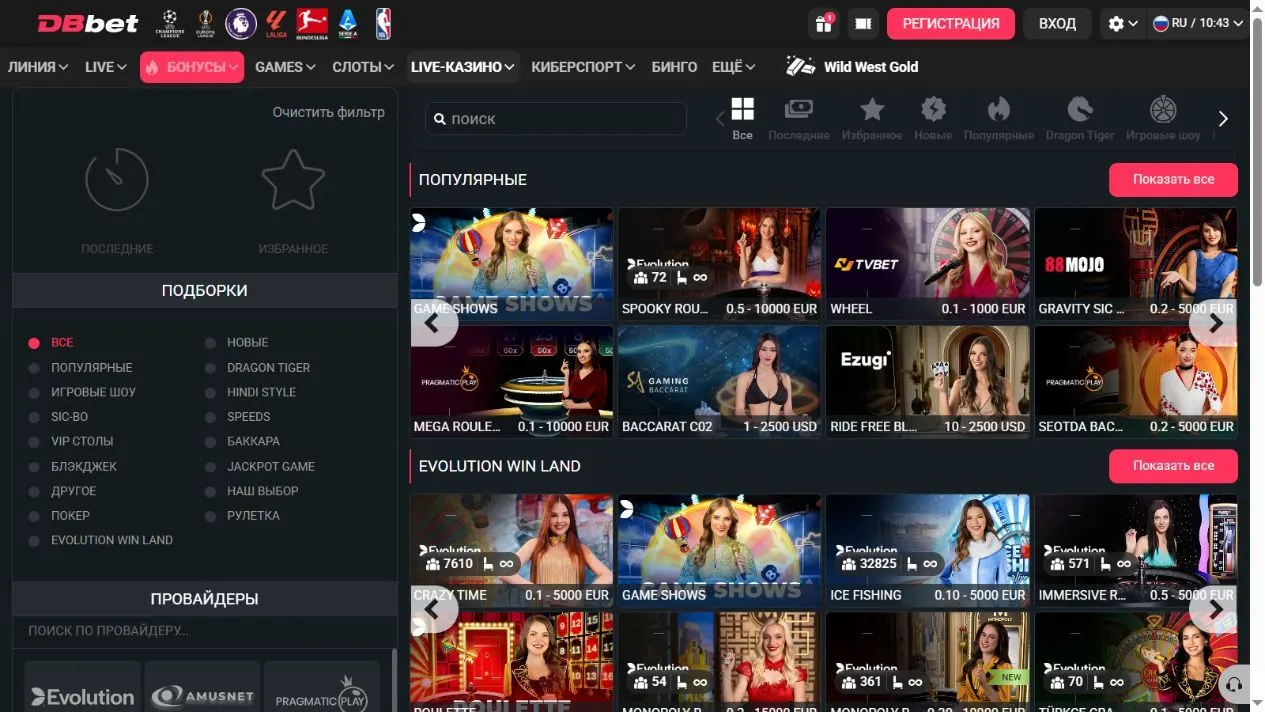Open Последние clock icon in sidebar
Viewport: 1265px width, 712px height.
click(117, 180)
